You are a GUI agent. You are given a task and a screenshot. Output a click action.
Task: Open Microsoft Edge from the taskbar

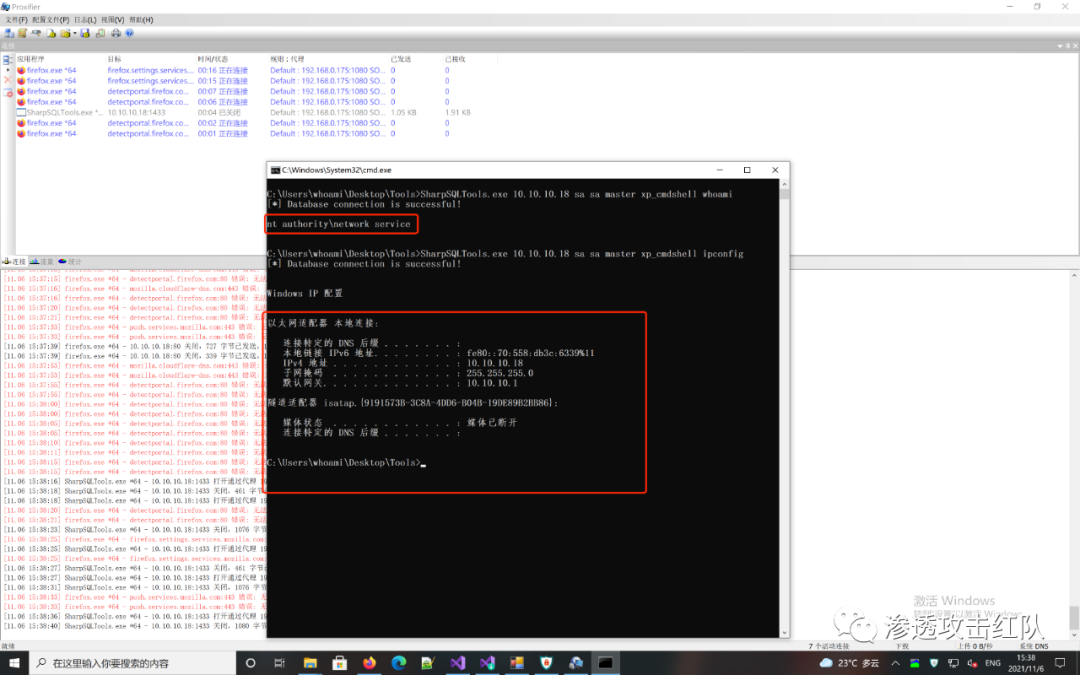point(398,663)
